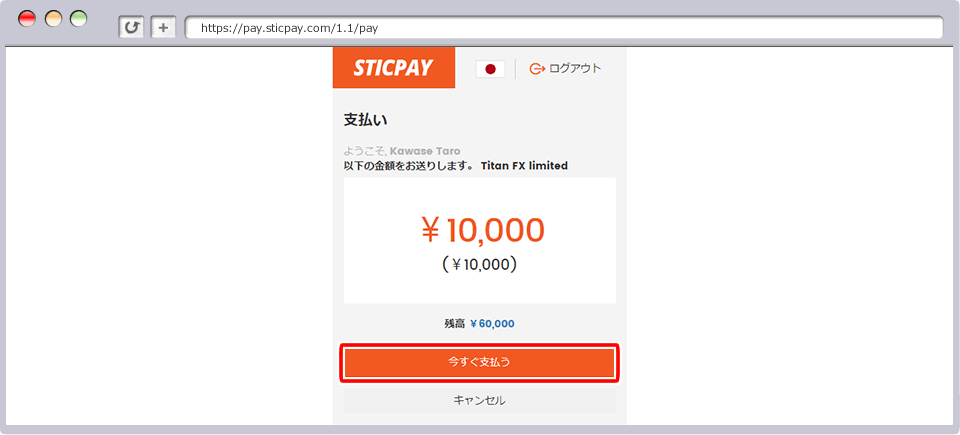Click the STICPAY logo
The width and height of the screenshot is (960, 435).
click(x=394, y=67)
